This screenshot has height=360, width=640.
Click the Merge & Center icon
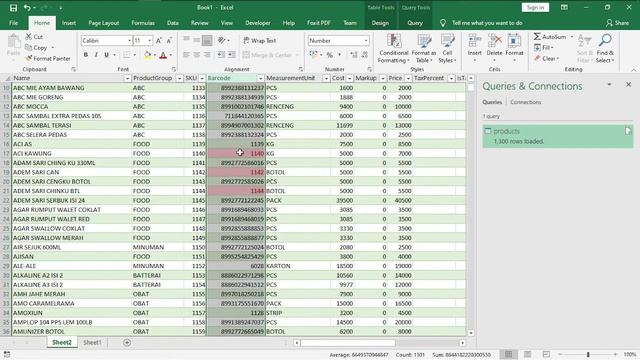tap(246, 55)
